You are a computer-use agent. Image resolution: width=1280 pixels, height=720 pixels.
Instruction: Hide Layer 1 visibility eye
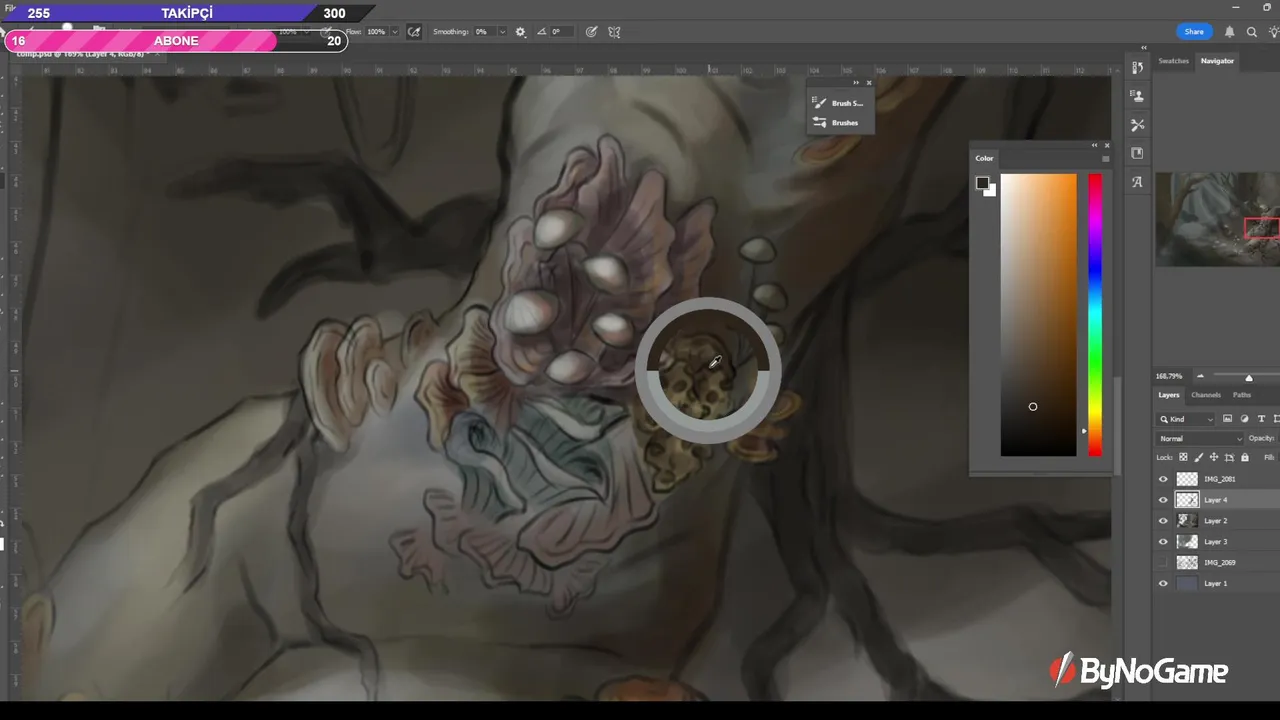point(1162,583)
